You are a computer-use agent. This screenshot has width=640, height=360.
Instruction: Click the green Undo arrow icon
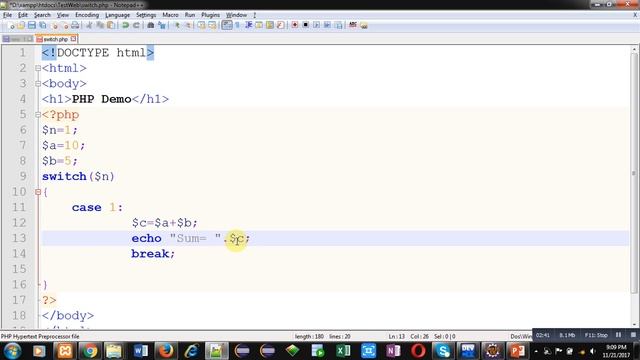[125, 25]
